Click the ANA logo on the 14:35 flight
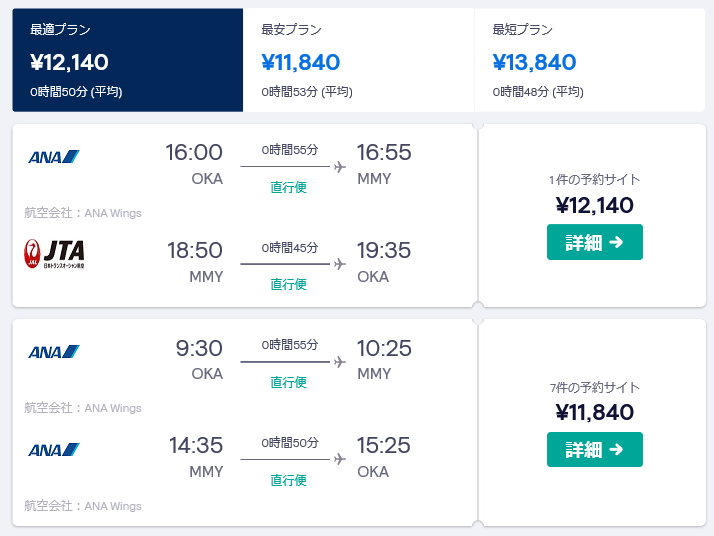This screenshot has width=714, height=536. [x=54, y=449]
